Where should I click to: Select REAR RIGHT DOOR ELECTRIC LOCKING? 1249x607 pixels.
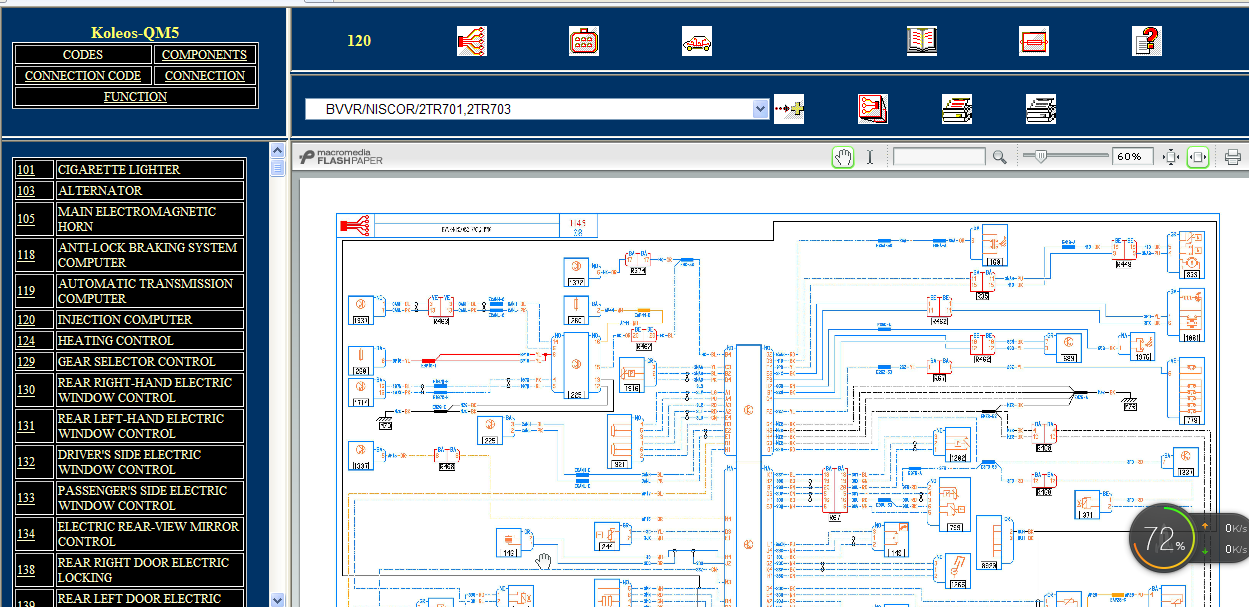[150, 570]
